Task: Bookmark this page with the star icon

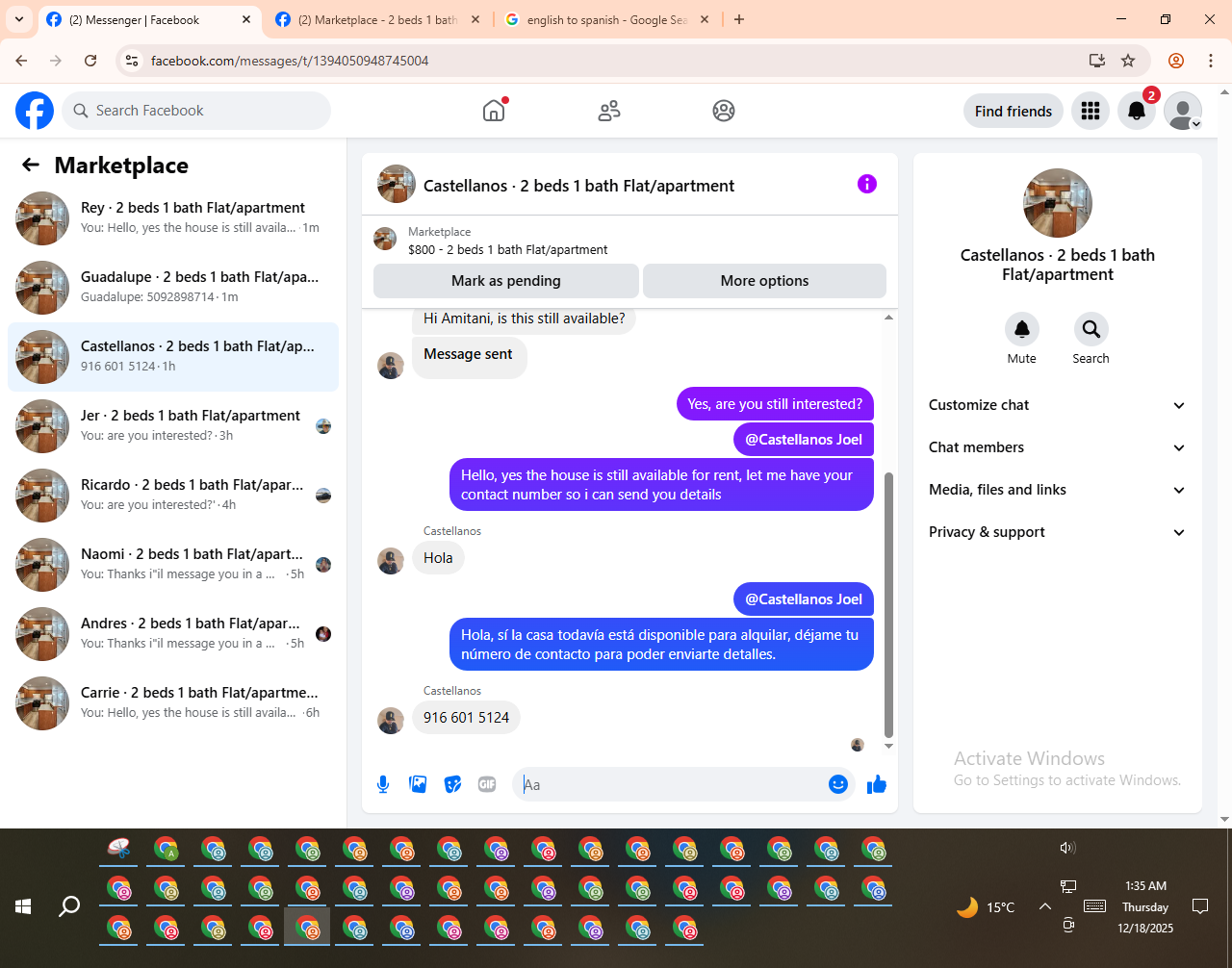Action: (x=1128, y=61)
